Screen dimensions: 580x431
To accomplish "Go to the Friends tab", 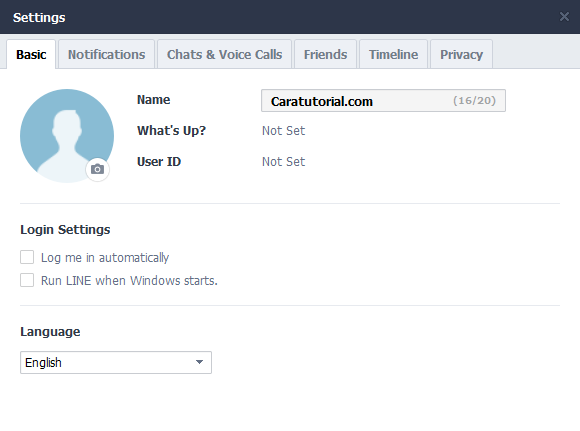I will [x=326, y=54].
